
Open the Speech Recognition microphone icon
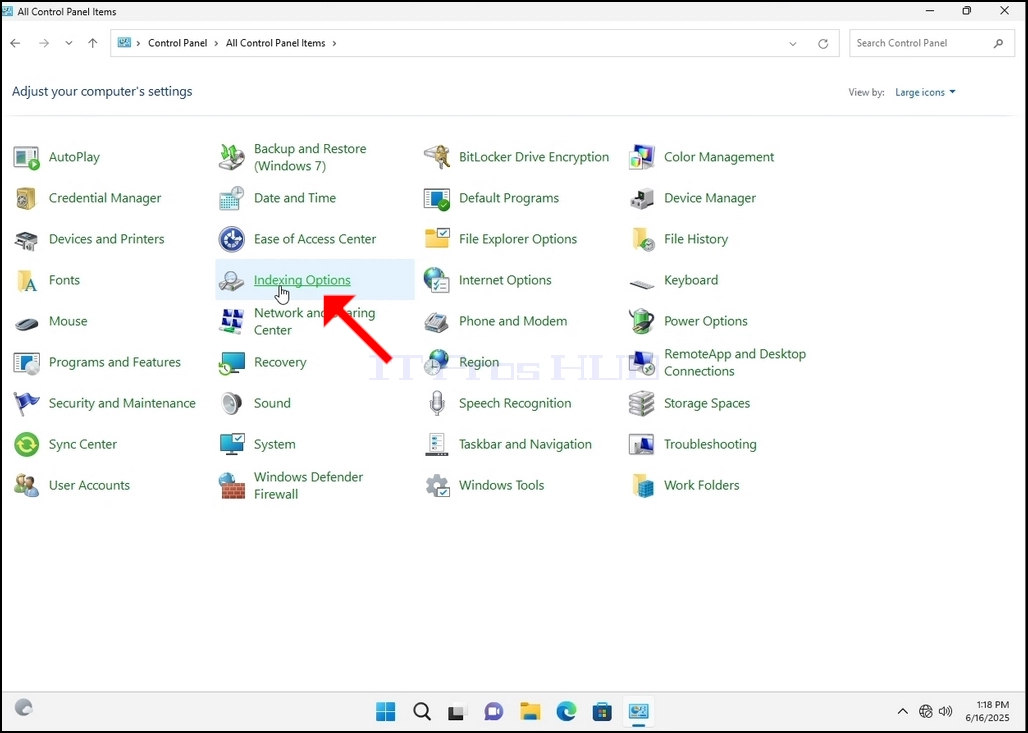click(x=437, y=404)
